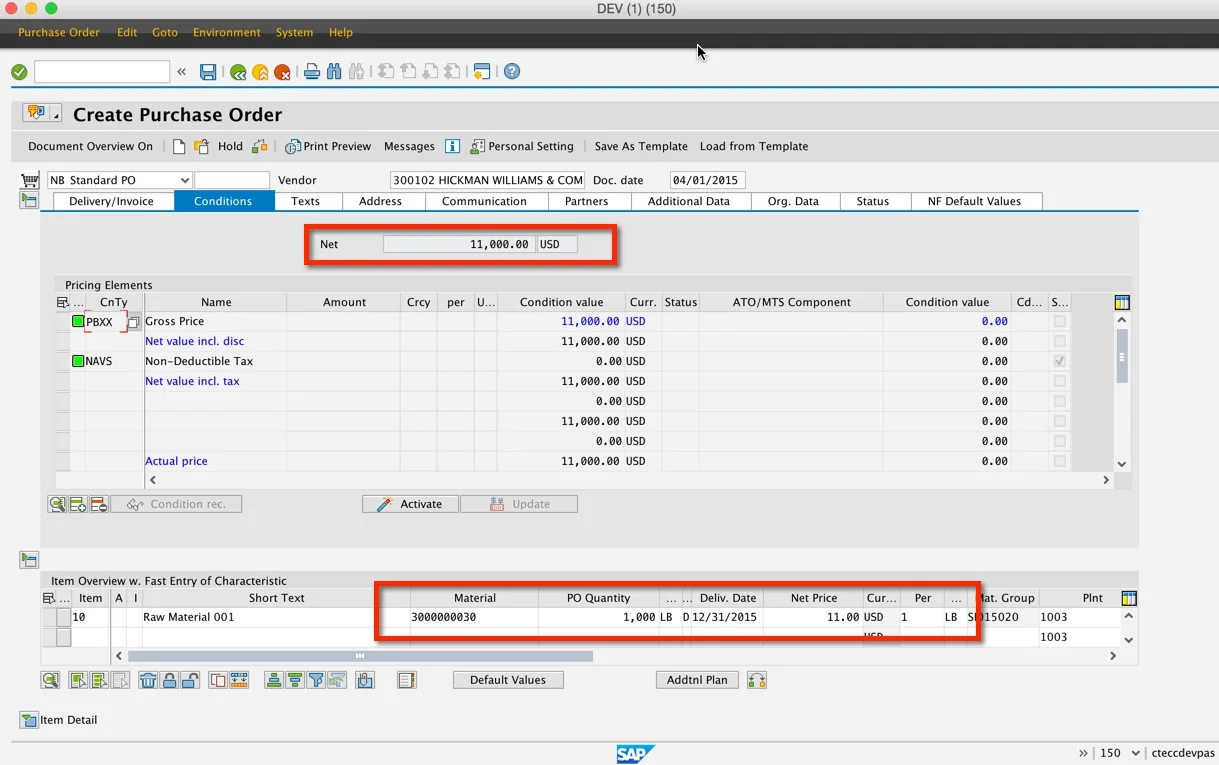Click the Sort ascending icon under item overview
The height and width of the screenshot is (765, 1219).
pyautogui.click(x=274, y=680)
